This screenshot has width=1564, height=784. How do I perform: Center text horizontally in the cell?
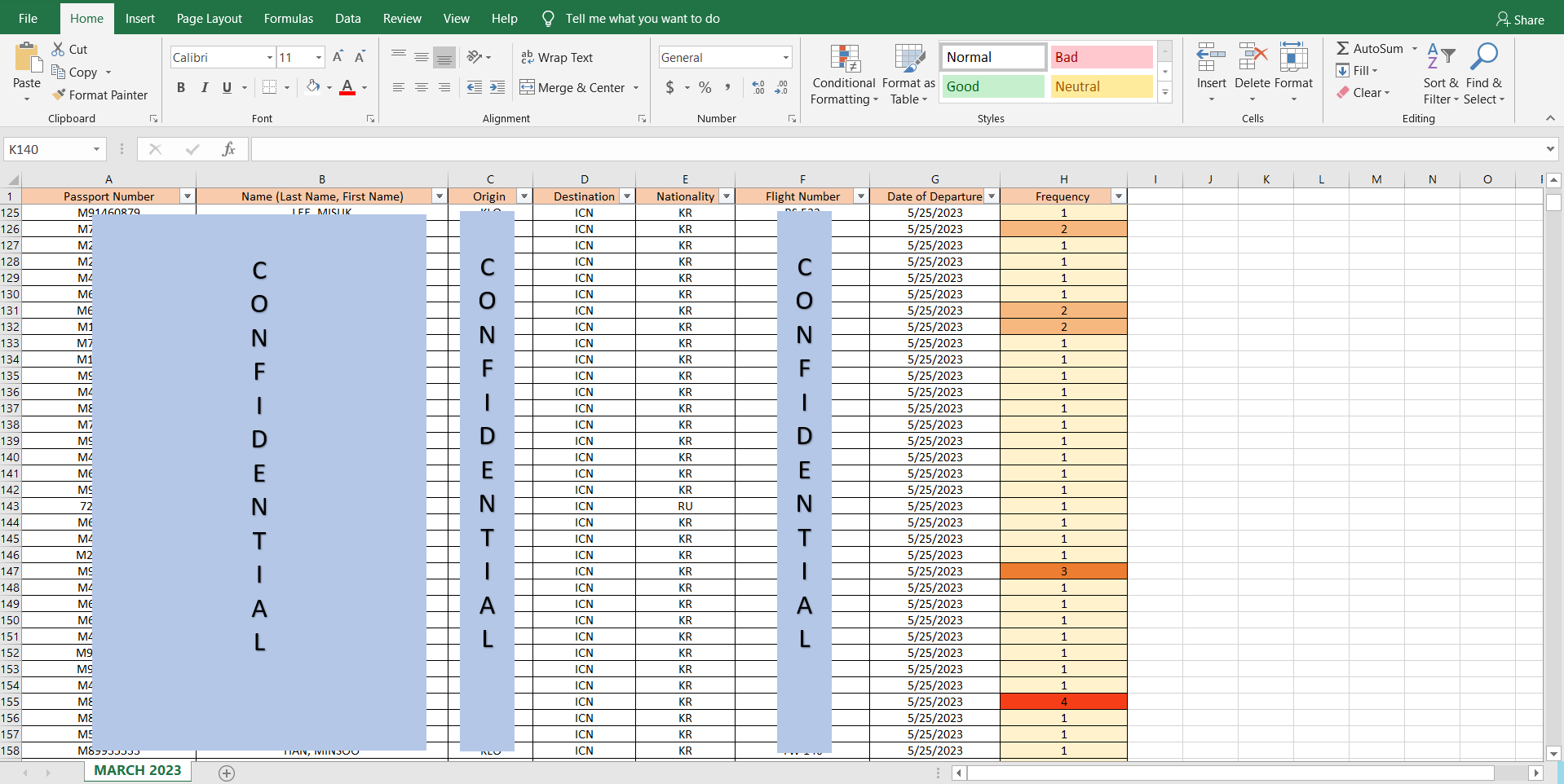(x=421, y=87)
